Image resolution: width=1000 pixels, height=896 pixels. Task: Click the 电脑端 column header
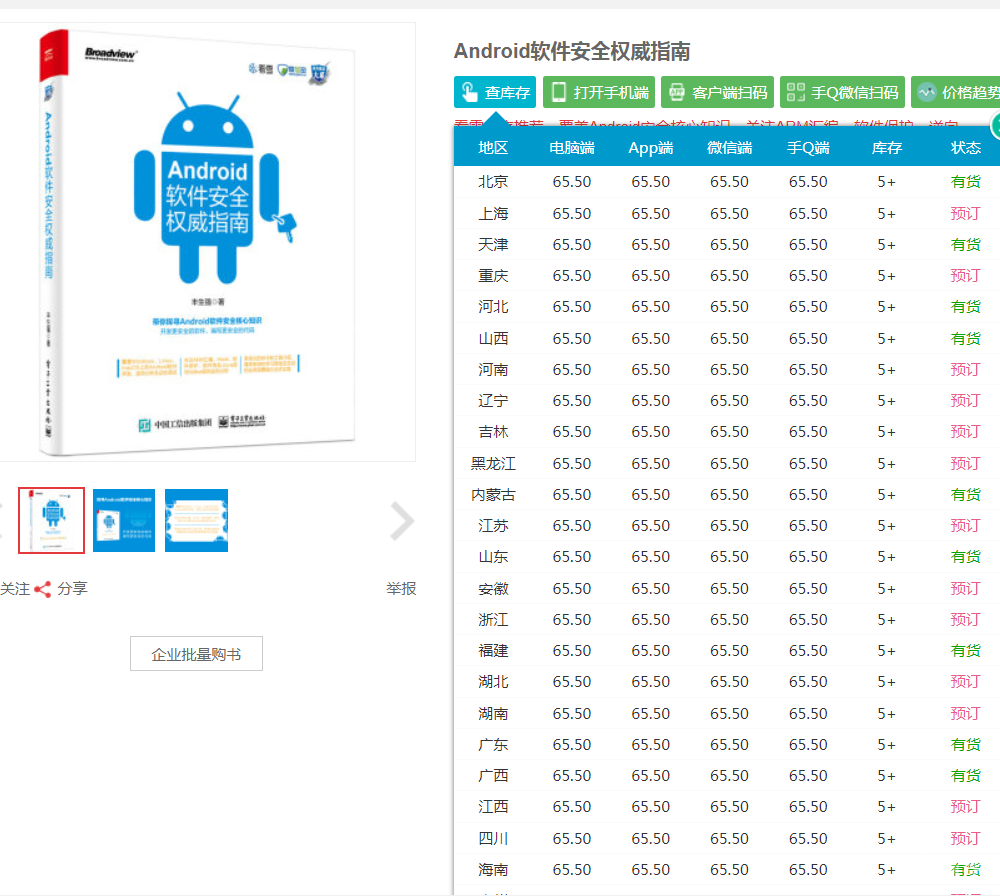point(572,148)
